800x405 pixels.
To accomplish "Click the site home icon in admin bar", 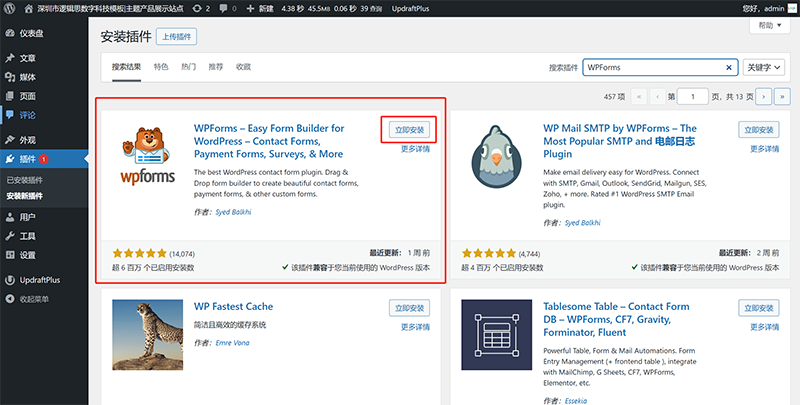I will [x=29, y=9].
